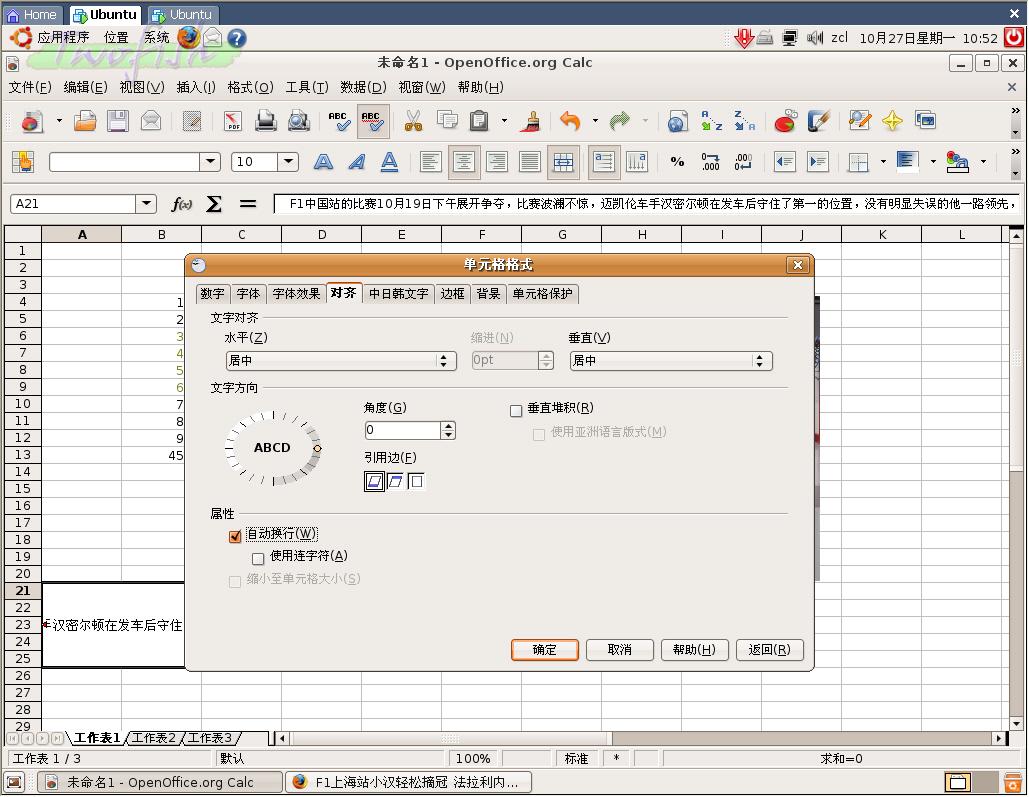Click the Print file directly icon
The image size is (1029, 797).
point(266,121)
